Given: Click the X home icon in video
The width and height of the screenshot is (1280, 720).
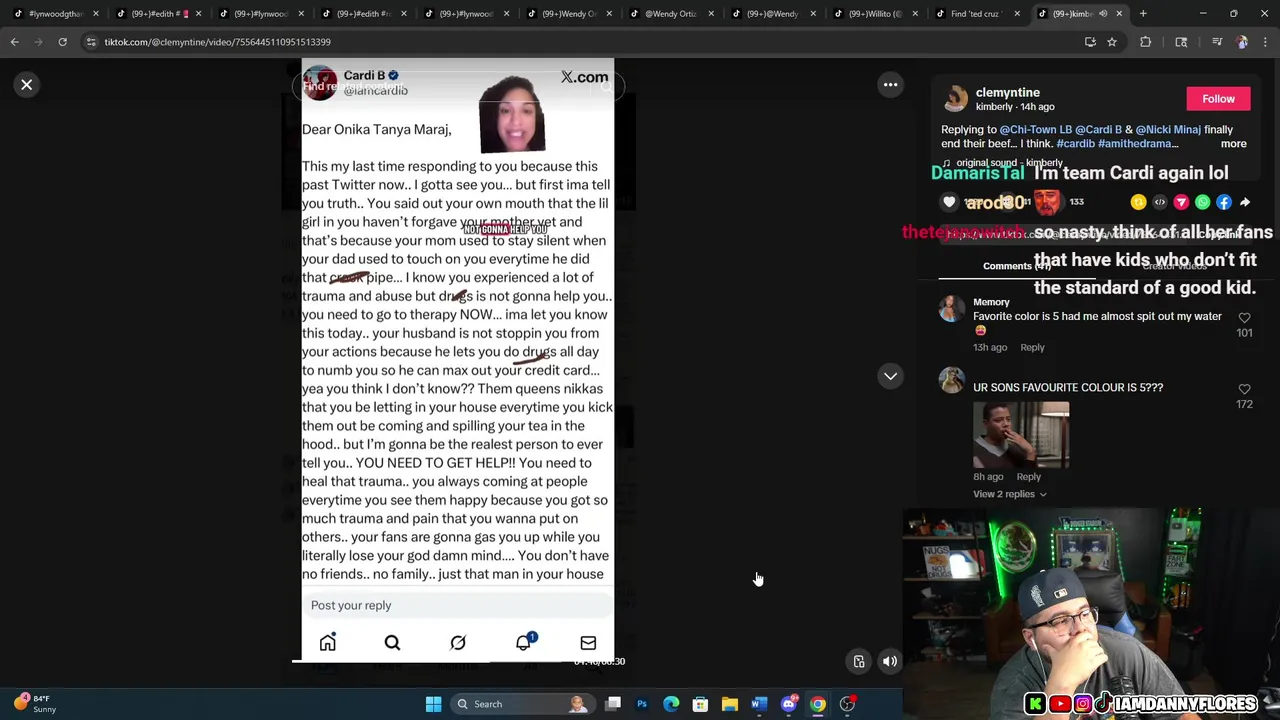Looking at the screenshot, I should pyautogui.click(x=328, y=643).
